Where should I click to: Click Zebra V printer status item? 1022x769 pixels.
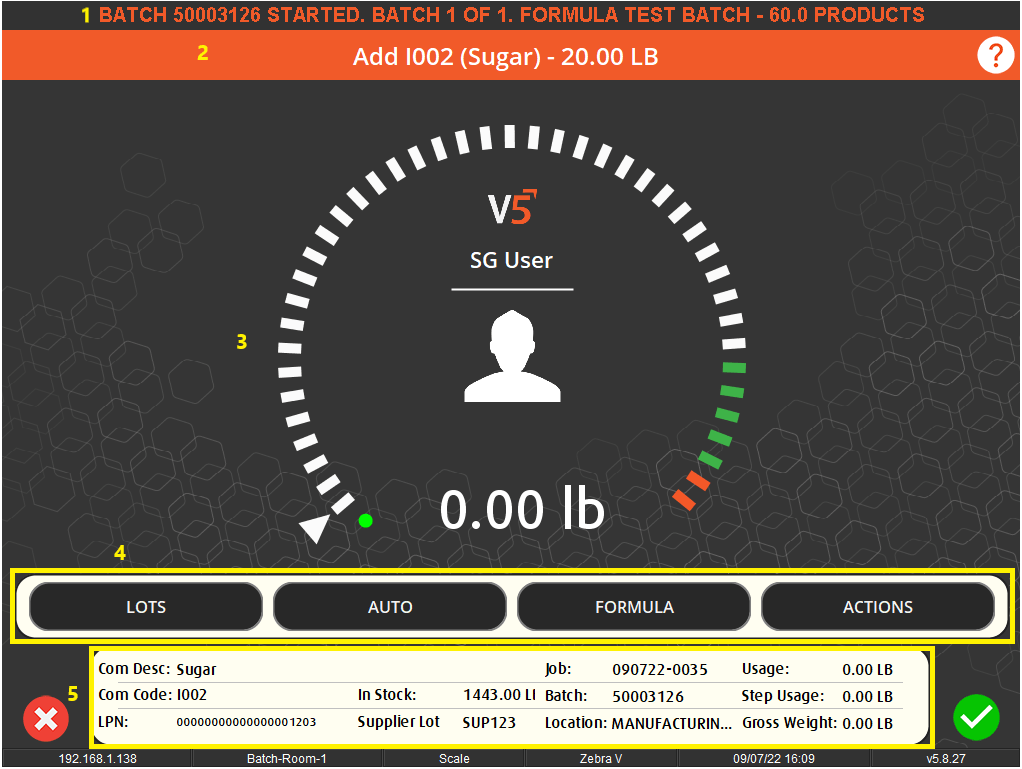click(600, 759)
